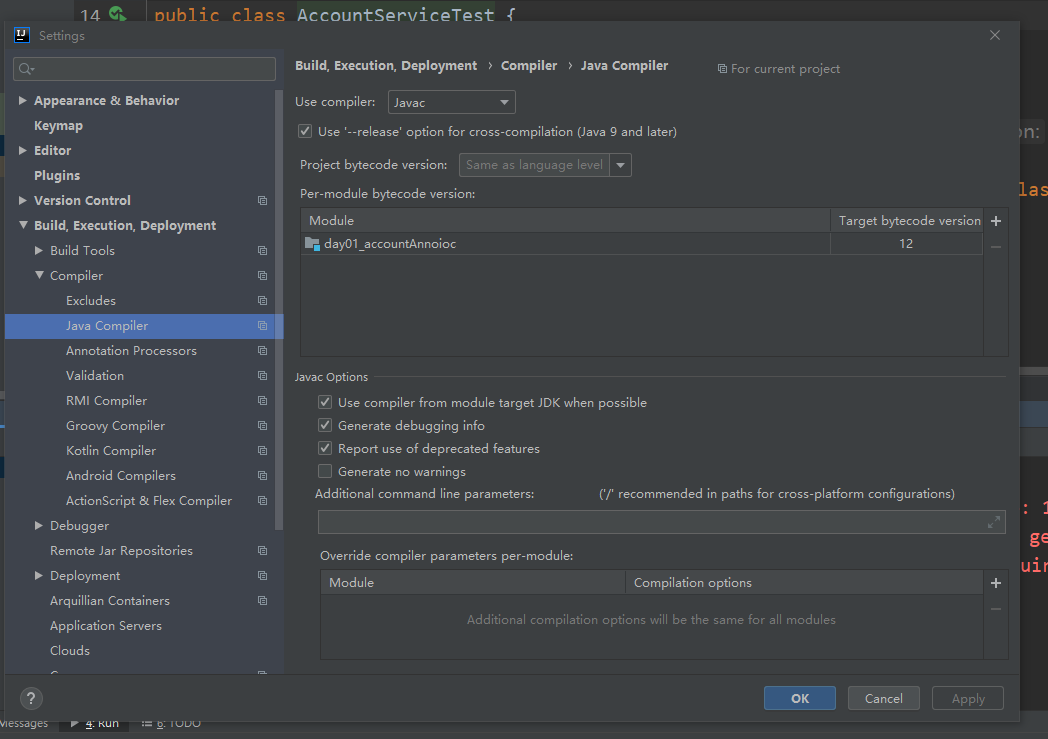Screen dimensions: 1048x739
Task: Select Application Servers settings page
Action: click(106, 625)
